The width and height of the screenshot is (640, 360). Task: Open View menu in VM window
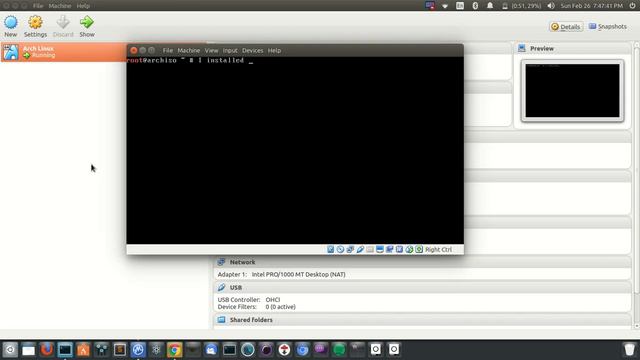click(211, 50)
